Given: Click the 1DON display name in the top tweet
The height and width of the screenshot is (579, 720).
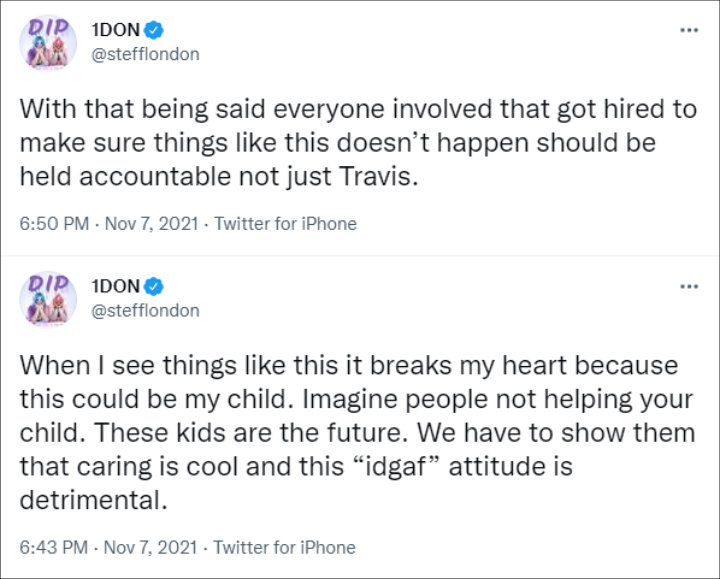Looking at the screenshot, I should [116, 30].
